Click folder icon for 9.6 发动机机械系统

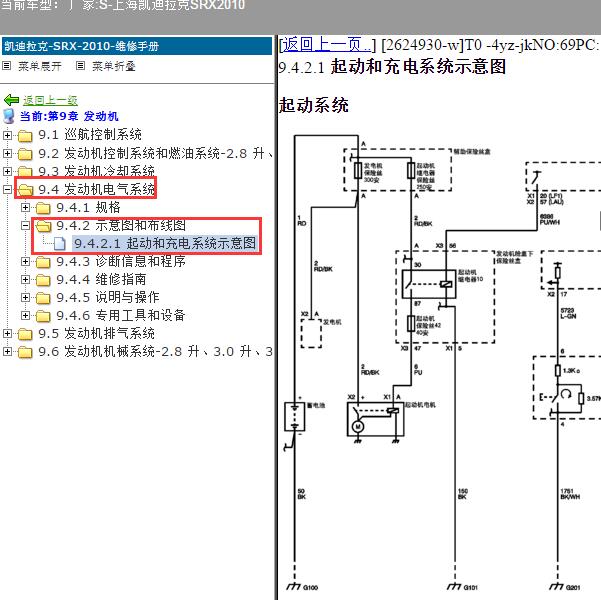pyautogui.click(x=25, y=352)
